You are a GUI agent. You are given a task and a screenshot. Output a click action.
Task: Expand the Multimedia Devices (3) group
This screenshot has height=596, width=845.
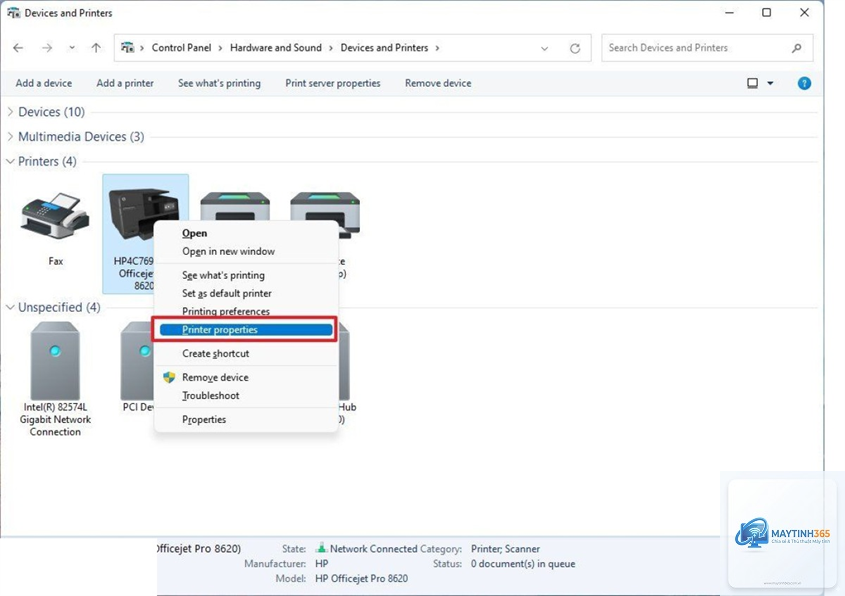click(10, 136)
